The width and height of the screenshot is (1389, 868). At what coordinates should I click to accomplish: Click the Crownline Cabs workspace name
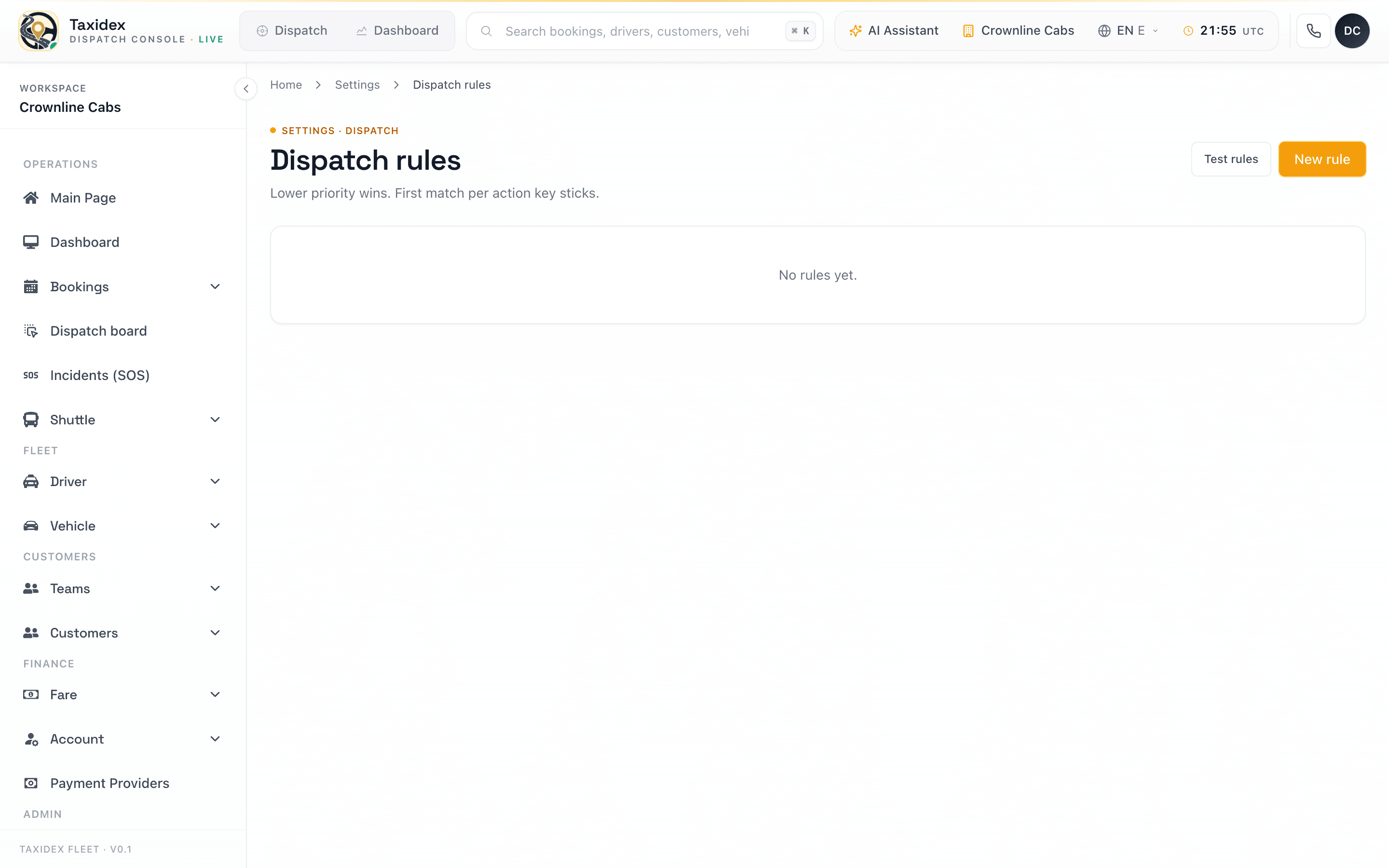(x=70, y=108)
